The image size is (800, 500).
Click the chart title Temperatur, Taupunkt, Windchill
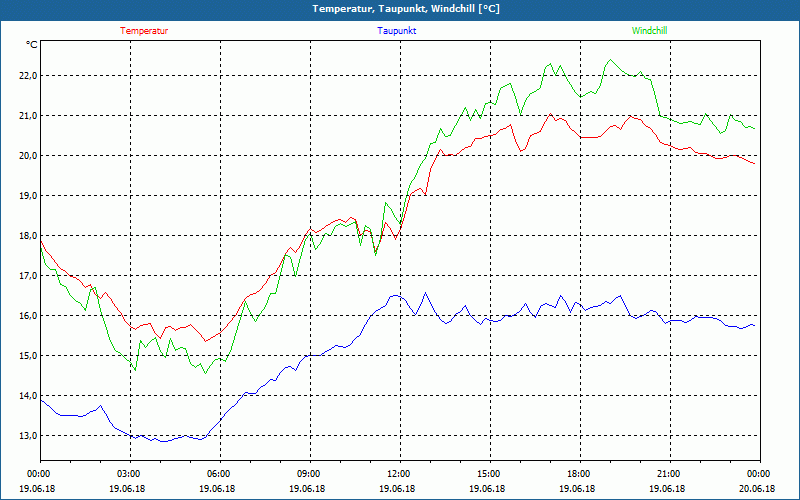pos(406,9)
